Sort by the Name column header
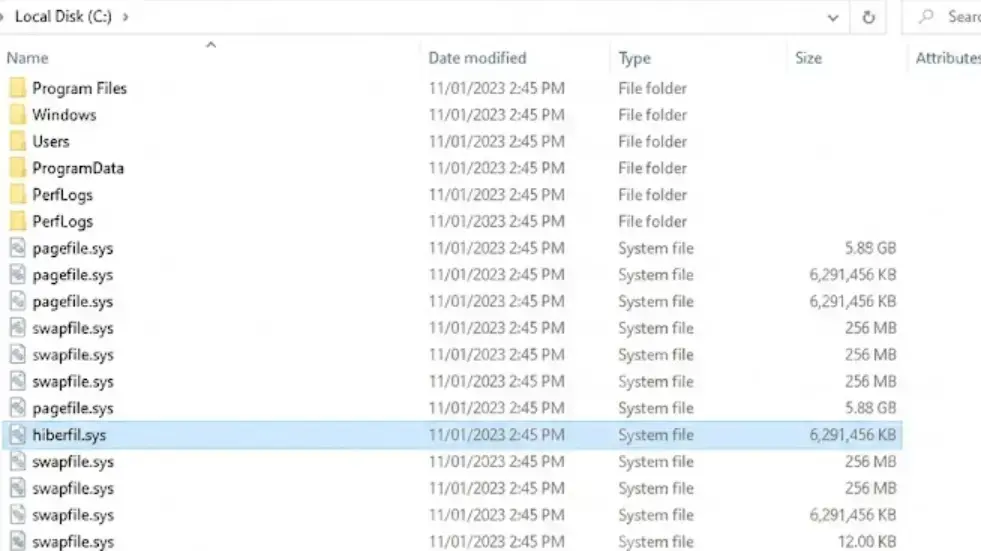Screen dimensions: 981x551 pos(28,58)
